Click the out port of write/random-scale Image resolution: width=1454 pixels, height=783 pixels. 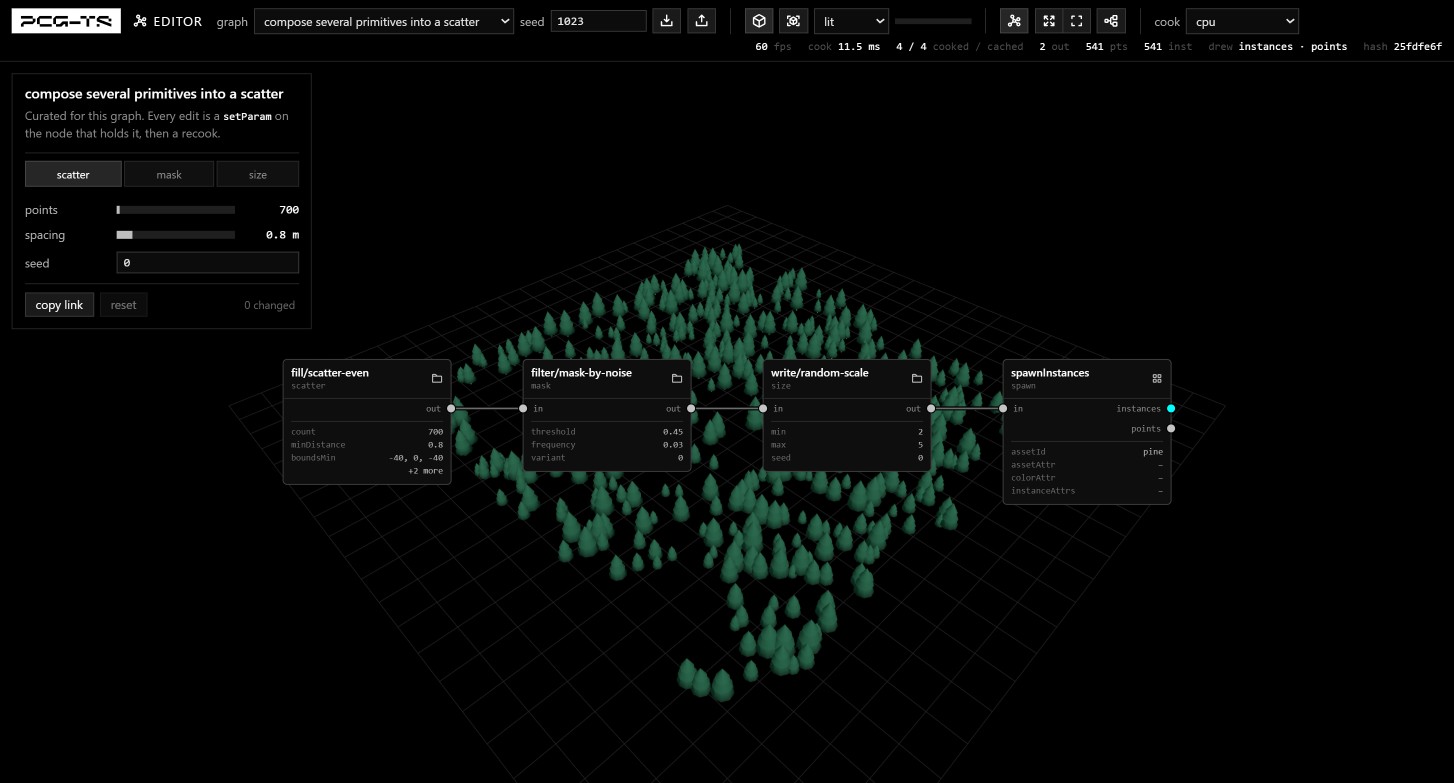coord(931,408)
